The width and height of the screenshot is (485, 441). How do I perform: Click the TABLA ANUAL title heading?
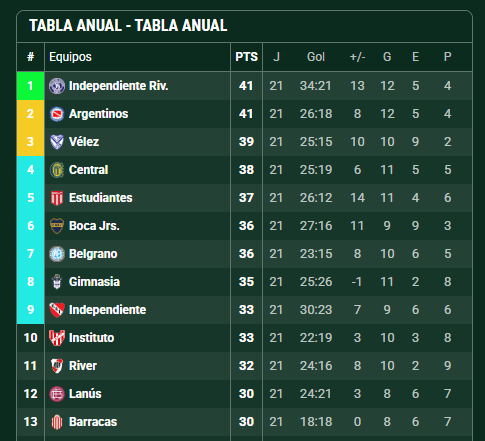(128, 26)
